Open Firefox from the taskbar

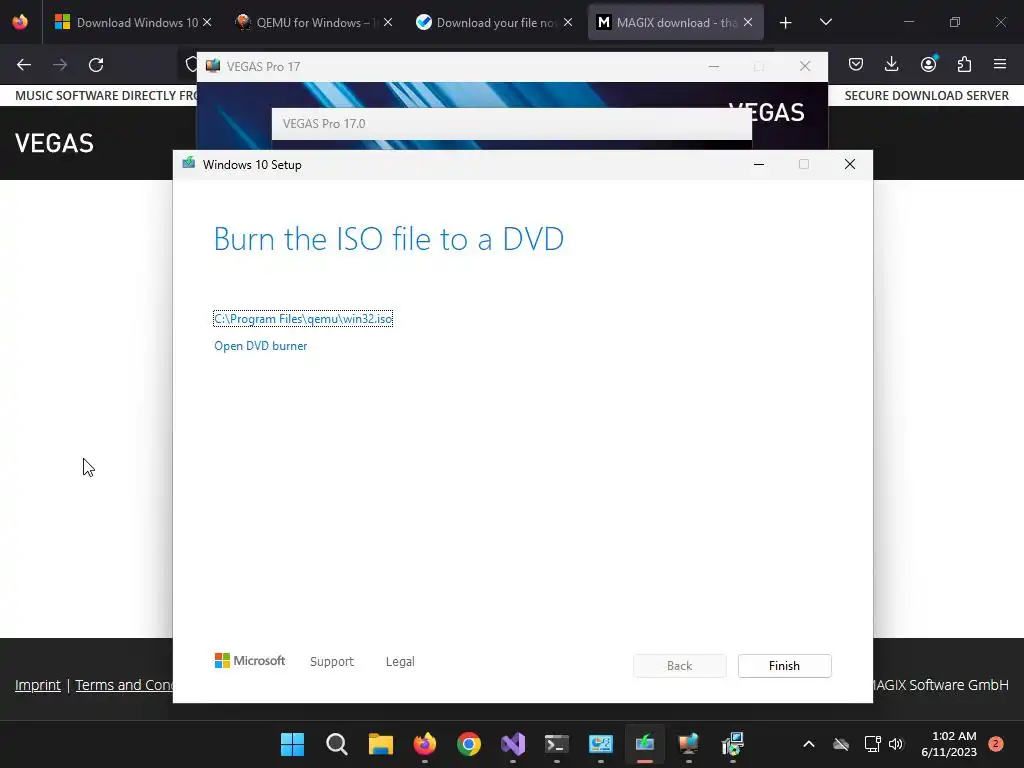coord(424,744)
